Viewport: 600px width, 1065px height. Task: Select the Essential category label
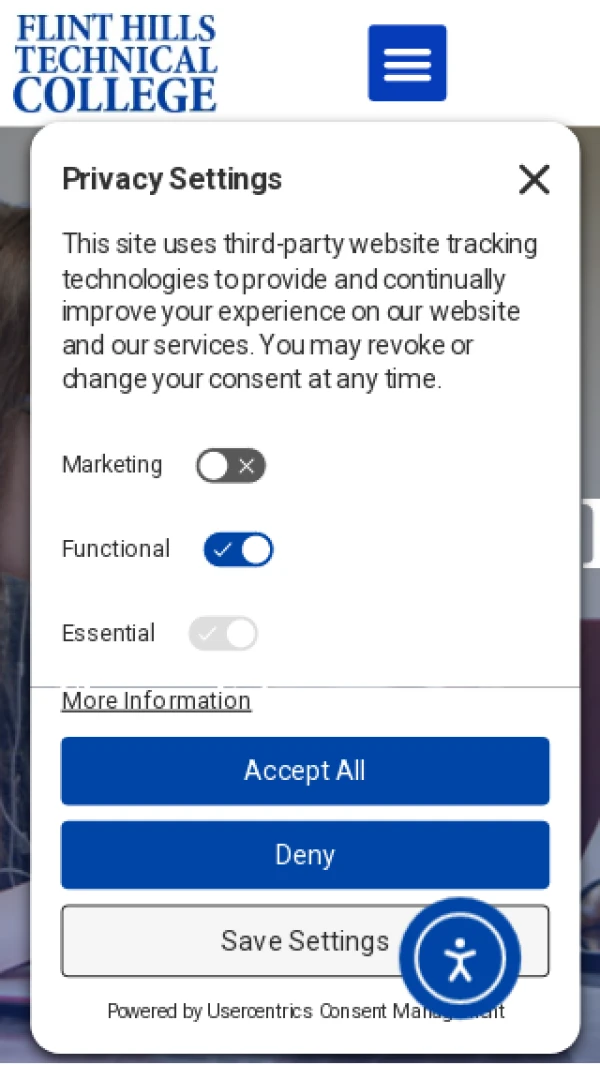(108, 633)
